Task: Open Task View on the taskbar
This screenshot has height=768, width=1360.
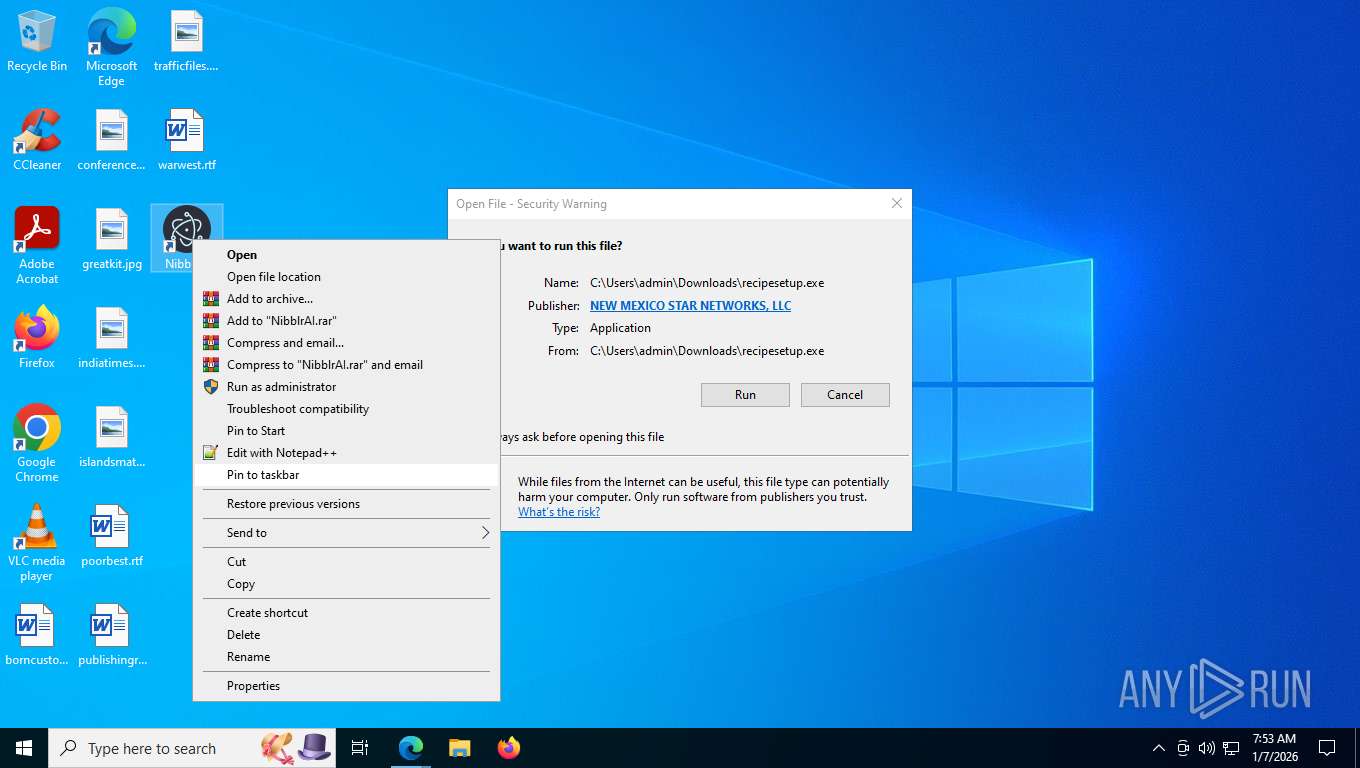Action: click(360, 748)
